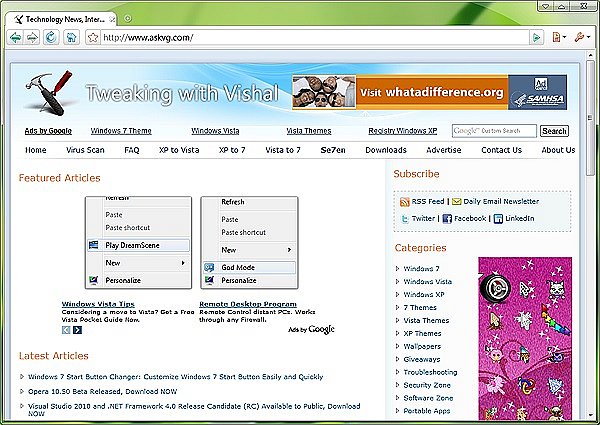Open Virus Scan in the site navigation

pos(85,150)
